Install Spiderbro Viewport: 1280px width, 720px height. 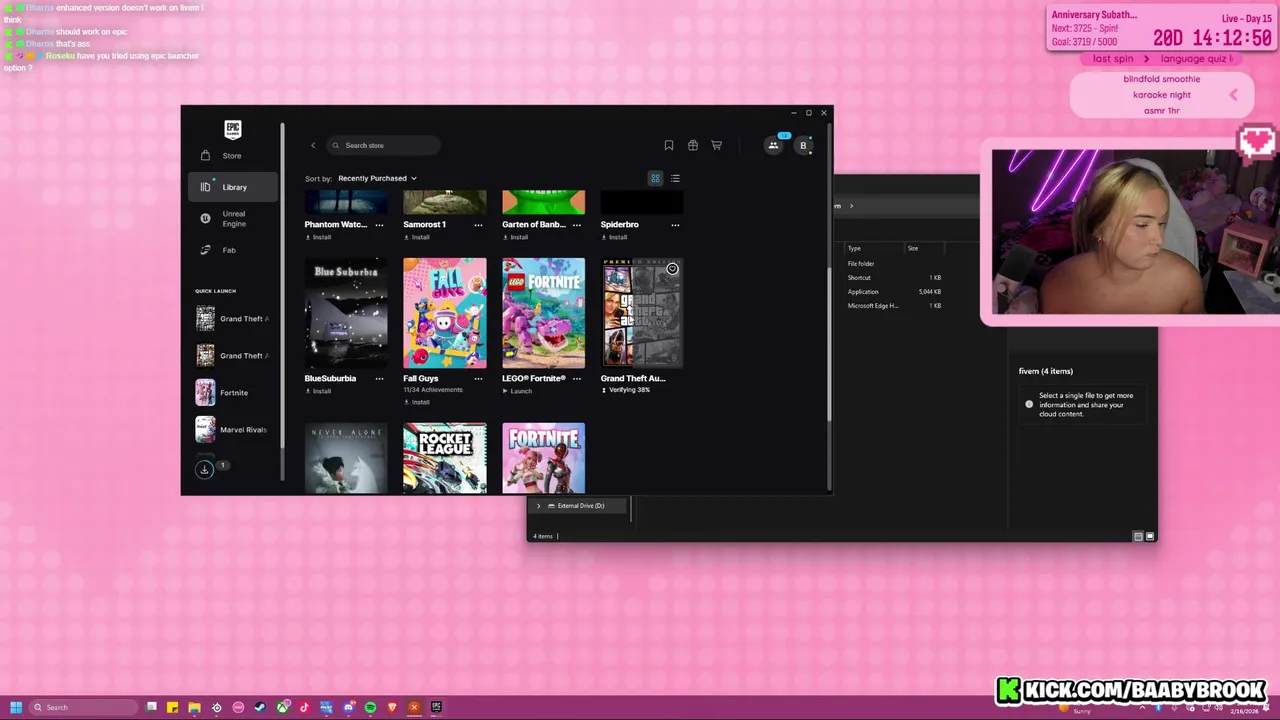(x=614, y=238)
